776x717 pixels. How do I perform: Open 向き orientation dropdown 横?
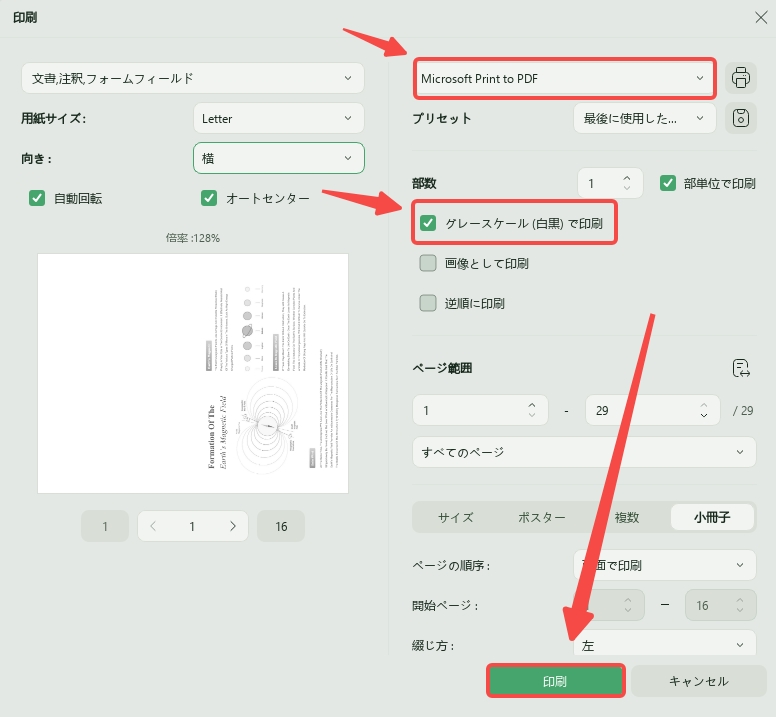point(279,158)
